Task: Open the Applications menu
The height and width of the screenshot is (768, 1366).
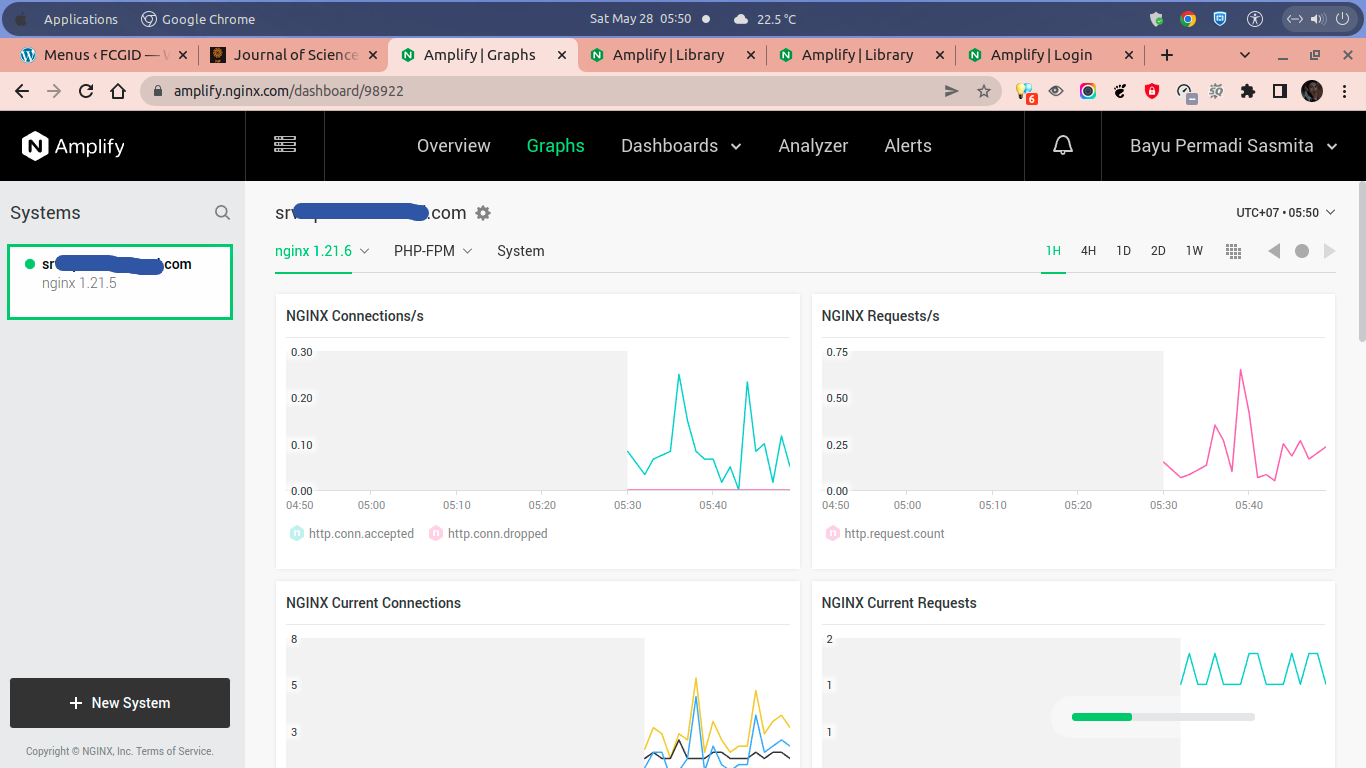Action: pyautogui.click(x=80, y=19)
